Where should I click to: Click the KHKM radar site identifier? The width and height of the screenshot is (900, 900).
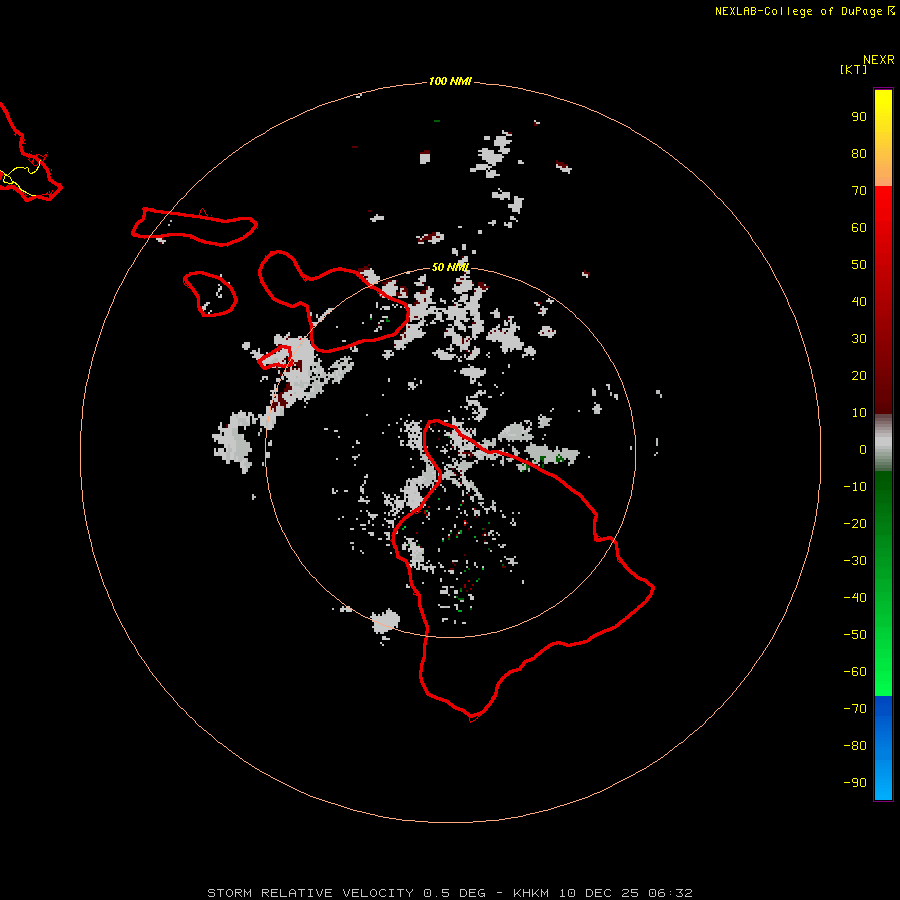pos(533,893)
